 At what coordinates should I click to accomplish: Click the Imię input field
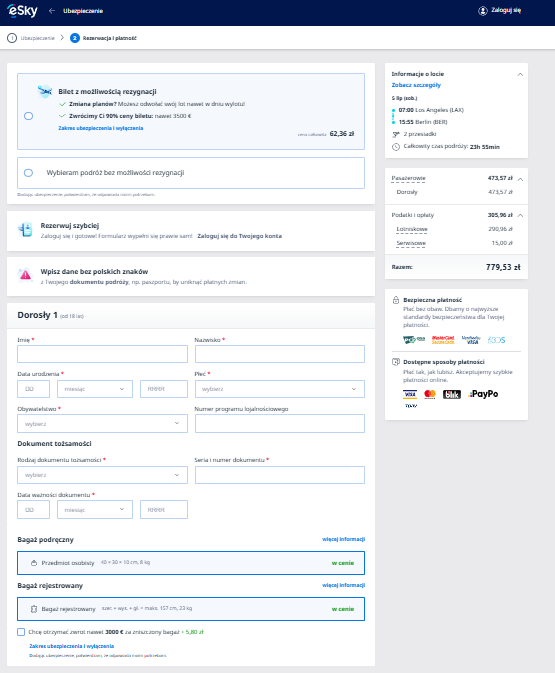102,354
